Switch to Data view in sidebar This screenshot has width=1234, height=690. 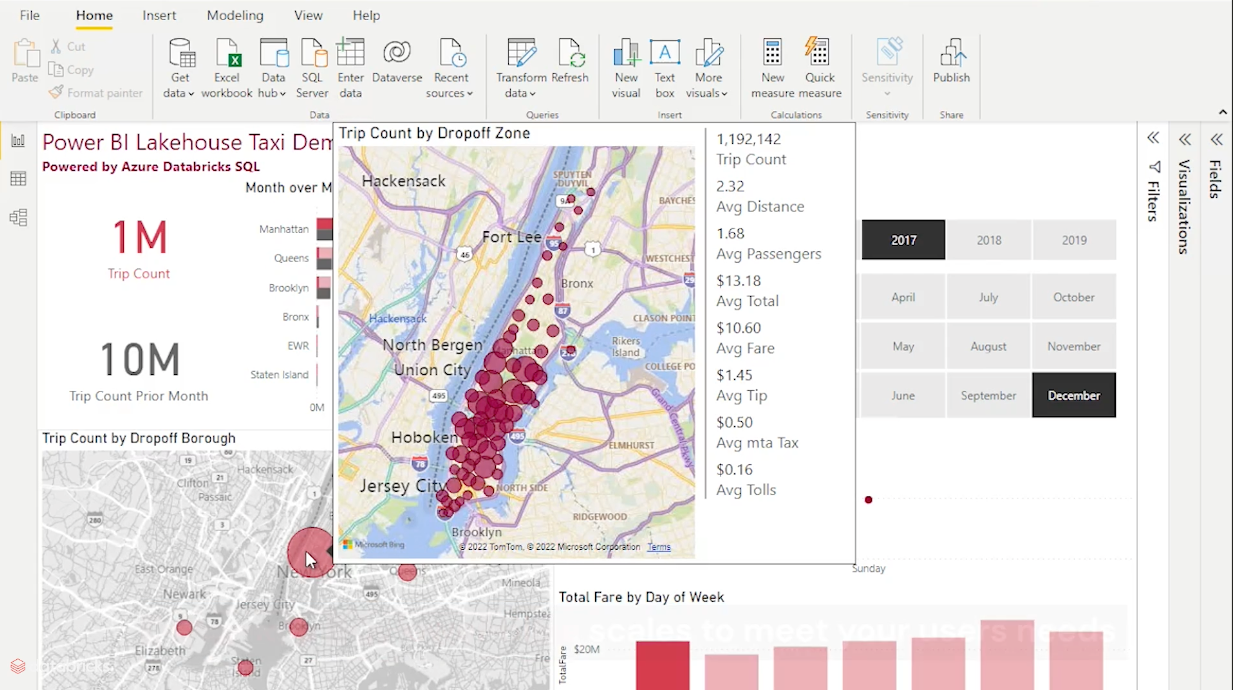(x=18, y=179)
